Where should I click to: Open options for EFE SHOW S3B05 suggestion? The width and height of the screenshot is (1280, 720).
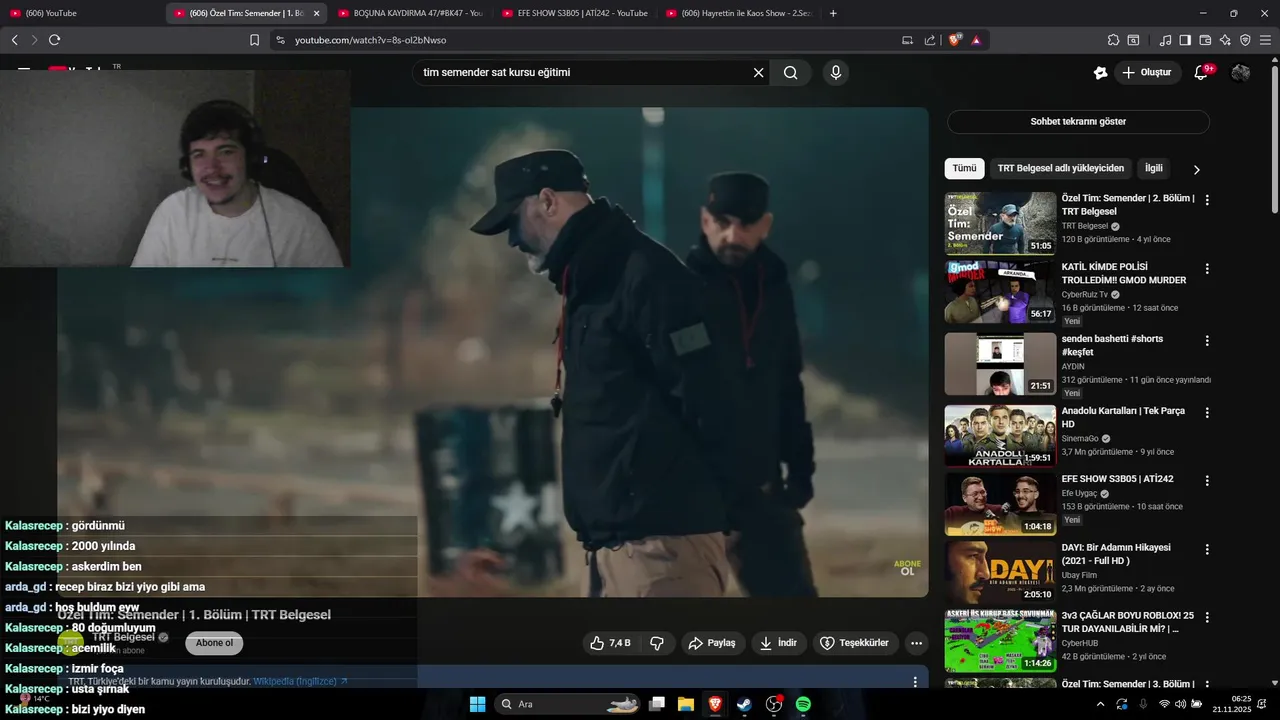(x=1207, y=481)
